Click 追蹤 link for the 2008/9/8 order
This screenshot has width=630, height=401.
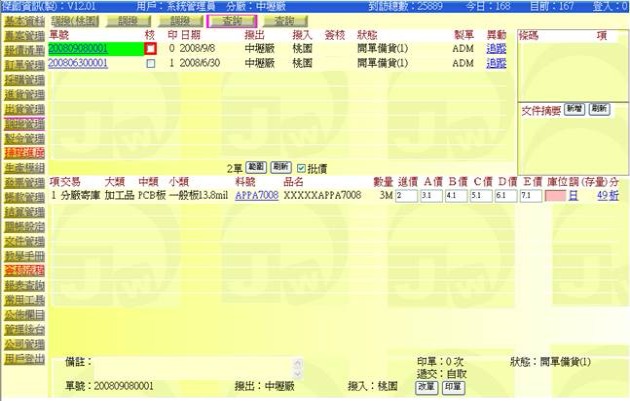(x=496, y=48)
